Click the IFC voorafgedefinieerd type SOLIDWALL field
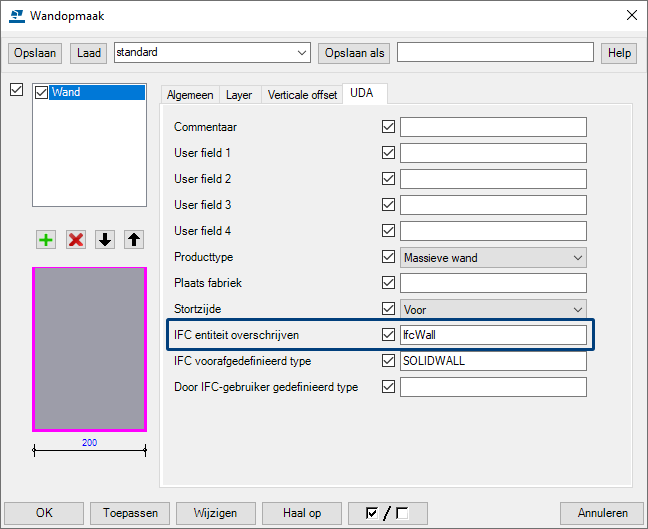648x529 pixels. (x=493, y=361)
